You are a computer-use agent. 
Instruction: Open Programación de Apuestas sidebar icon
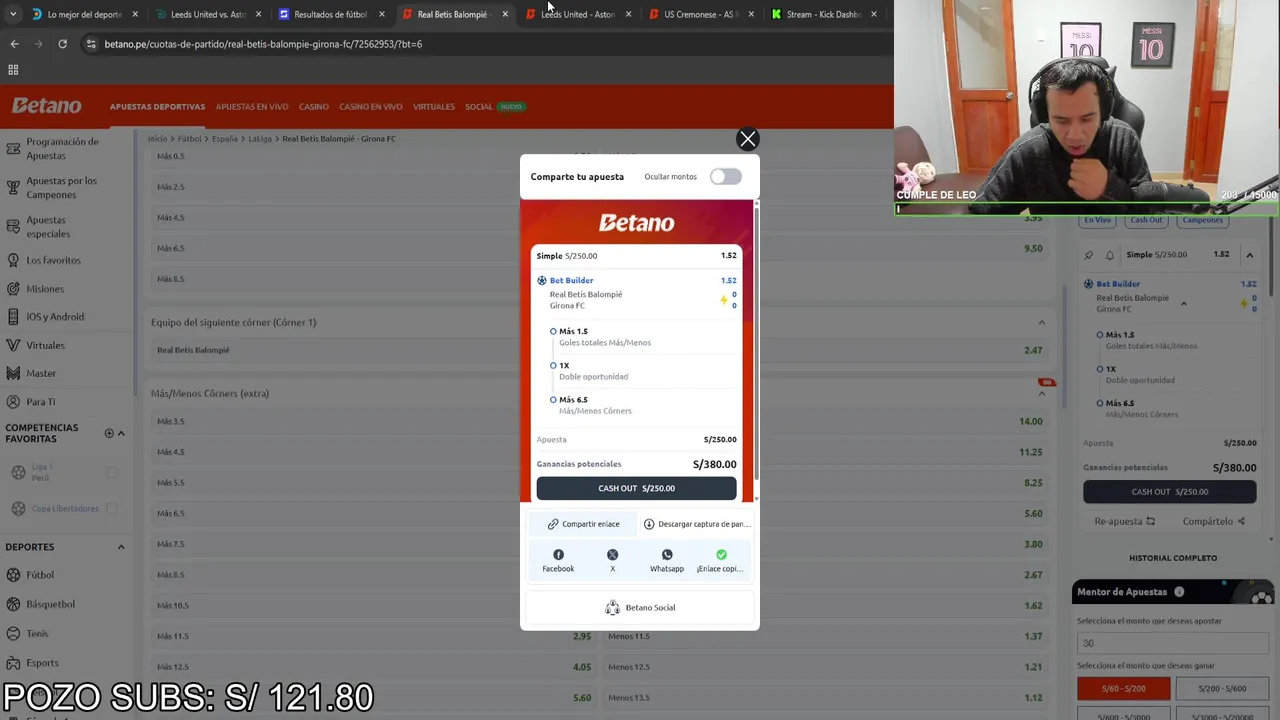[13, 149]
